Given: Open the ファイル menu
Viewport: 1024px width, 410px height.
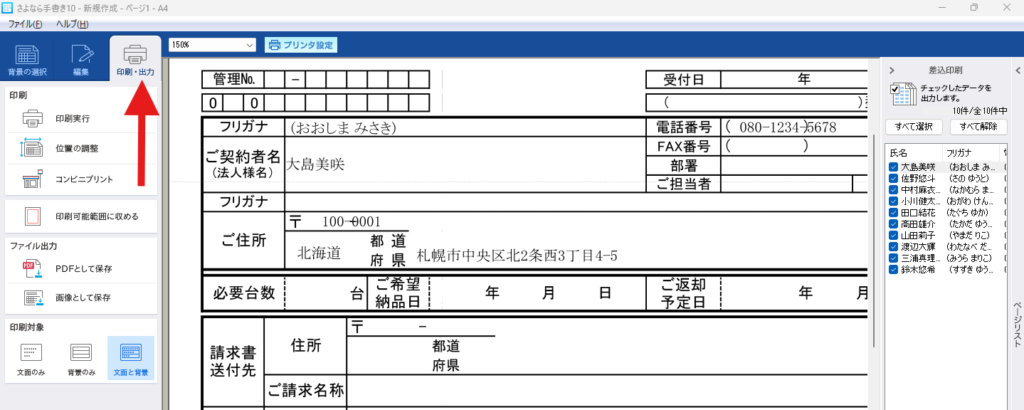Looking at the screenshot, I should pyautogui.click(x=25, y=23).
